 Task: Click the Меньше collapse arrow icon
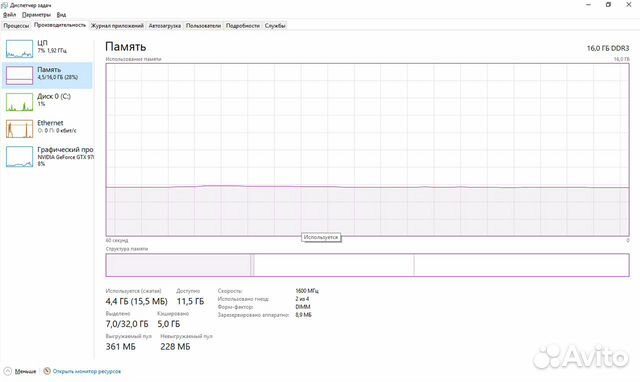point(7,371)
